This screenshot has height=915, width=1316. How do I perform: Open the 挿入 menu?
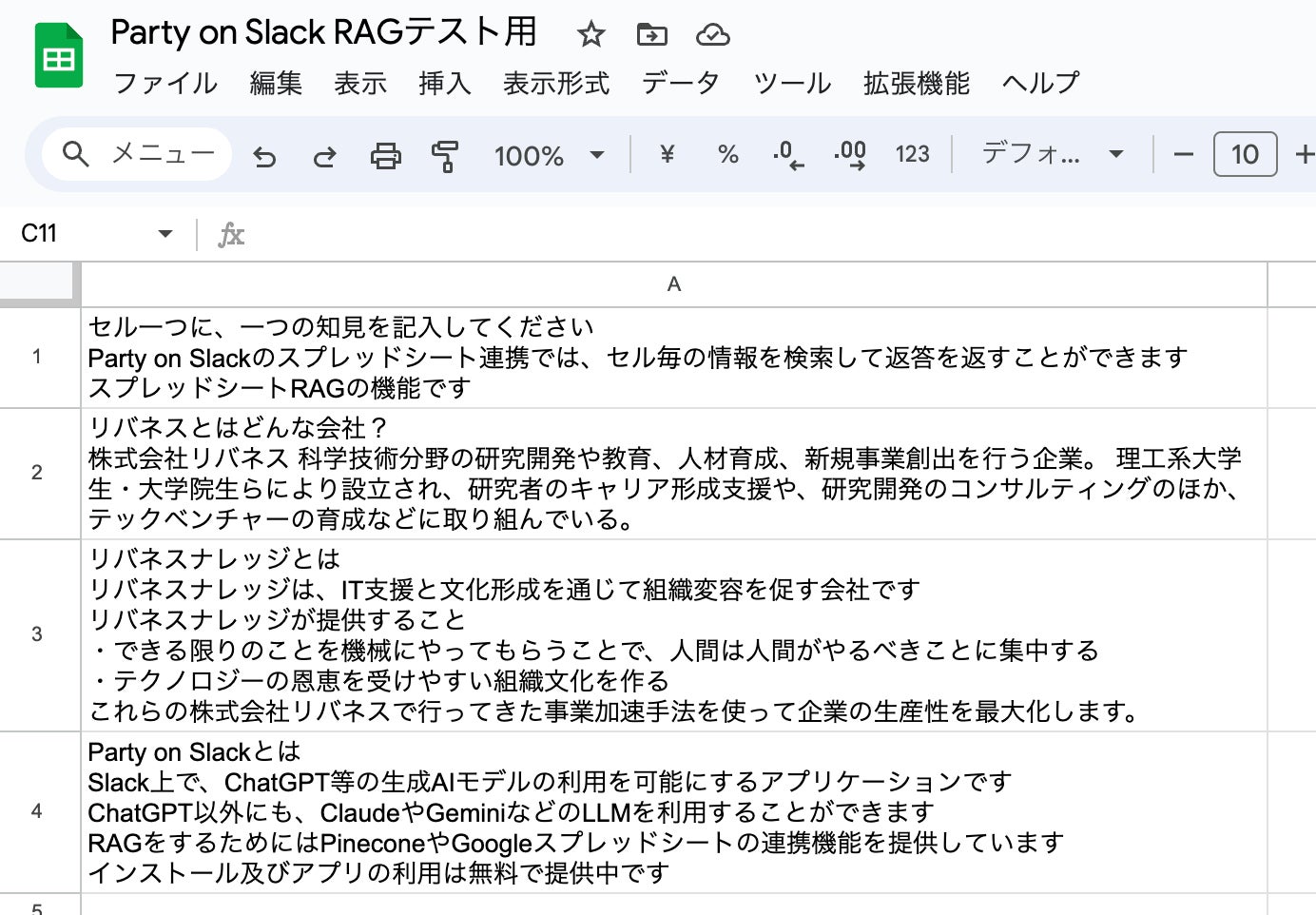(x=445, y=84)
